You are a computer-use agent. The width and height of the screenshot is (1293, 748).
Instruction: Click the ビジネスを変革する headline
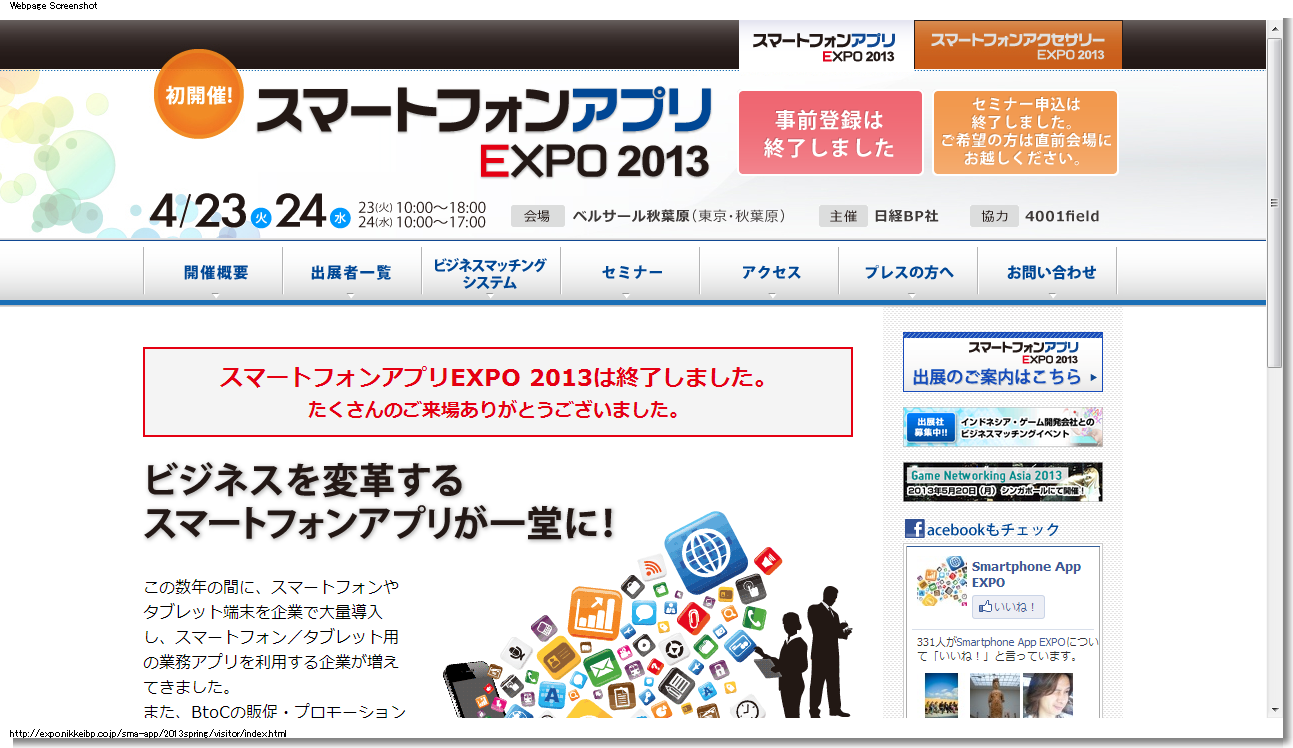click(x=304, y=480)
